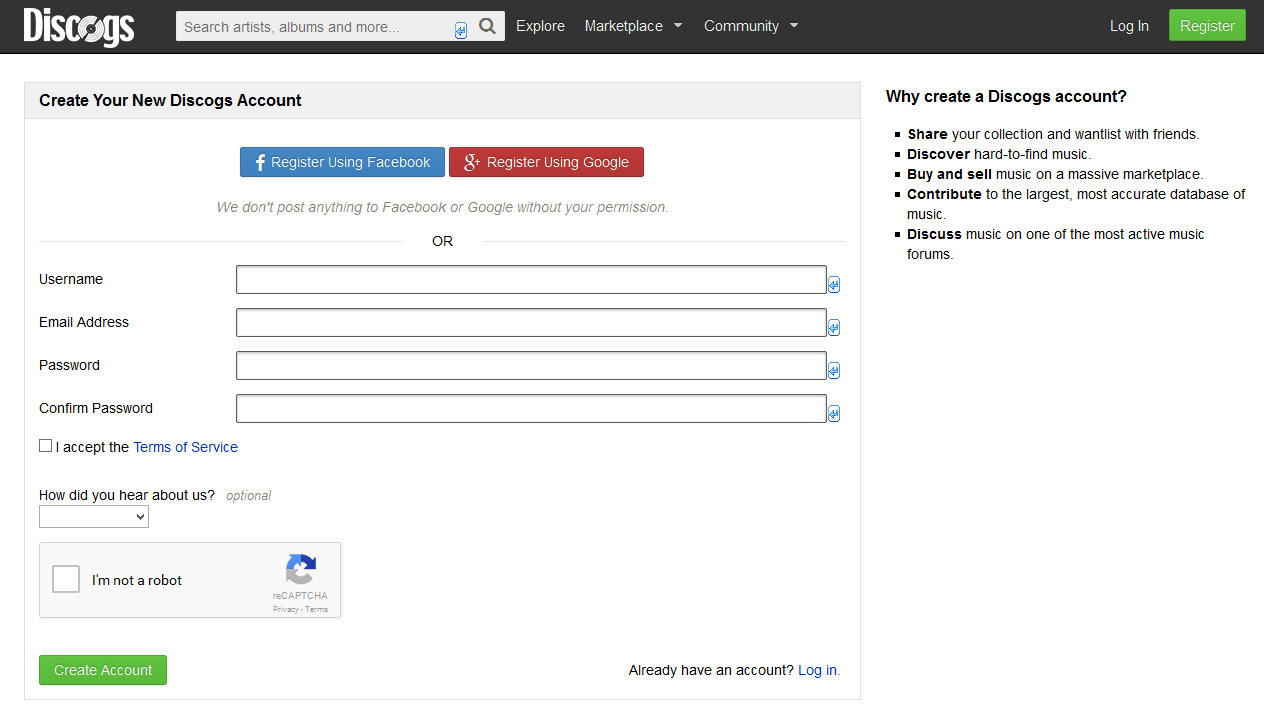Click the autofill icon in search bar

tap(461, 31)
